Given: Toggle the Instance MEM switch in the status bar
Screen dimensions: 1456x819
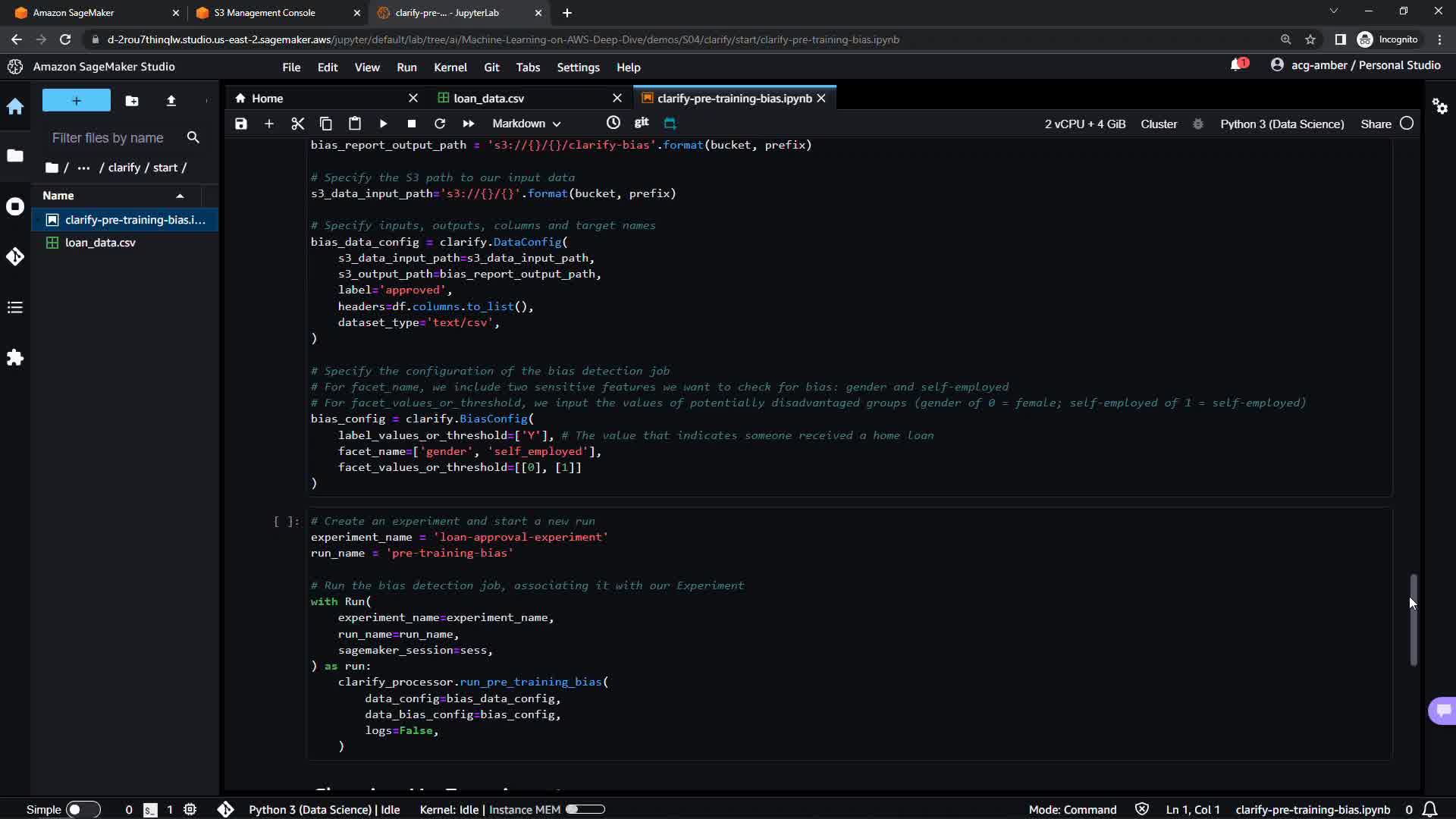Looking at the screenshot, I should pos(585,809).
